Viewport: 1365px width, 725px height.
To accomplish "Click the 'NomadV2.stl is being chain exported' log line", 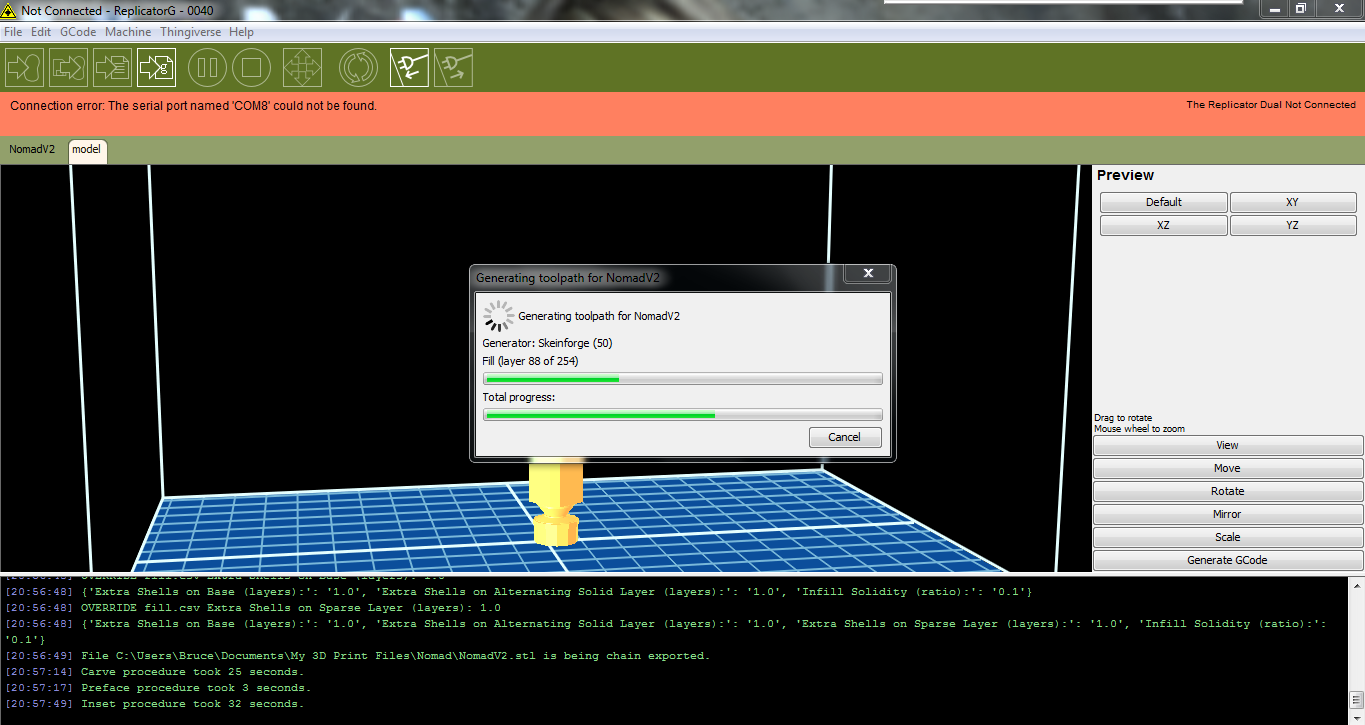I will (357, 656).
